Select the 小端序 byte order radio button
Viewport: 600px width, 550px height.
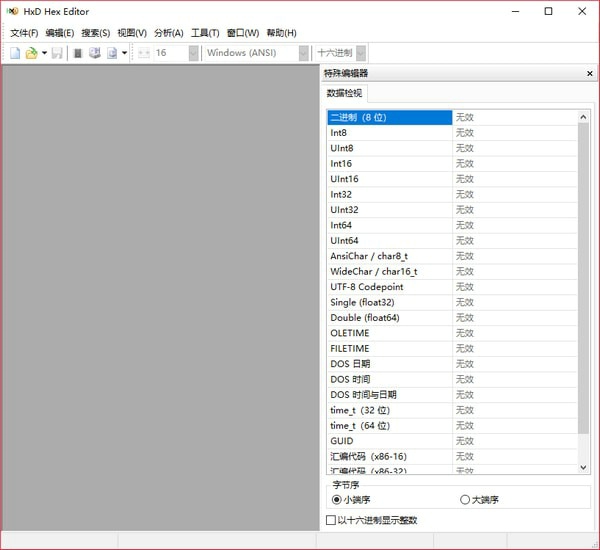click(x=336, y=499)
